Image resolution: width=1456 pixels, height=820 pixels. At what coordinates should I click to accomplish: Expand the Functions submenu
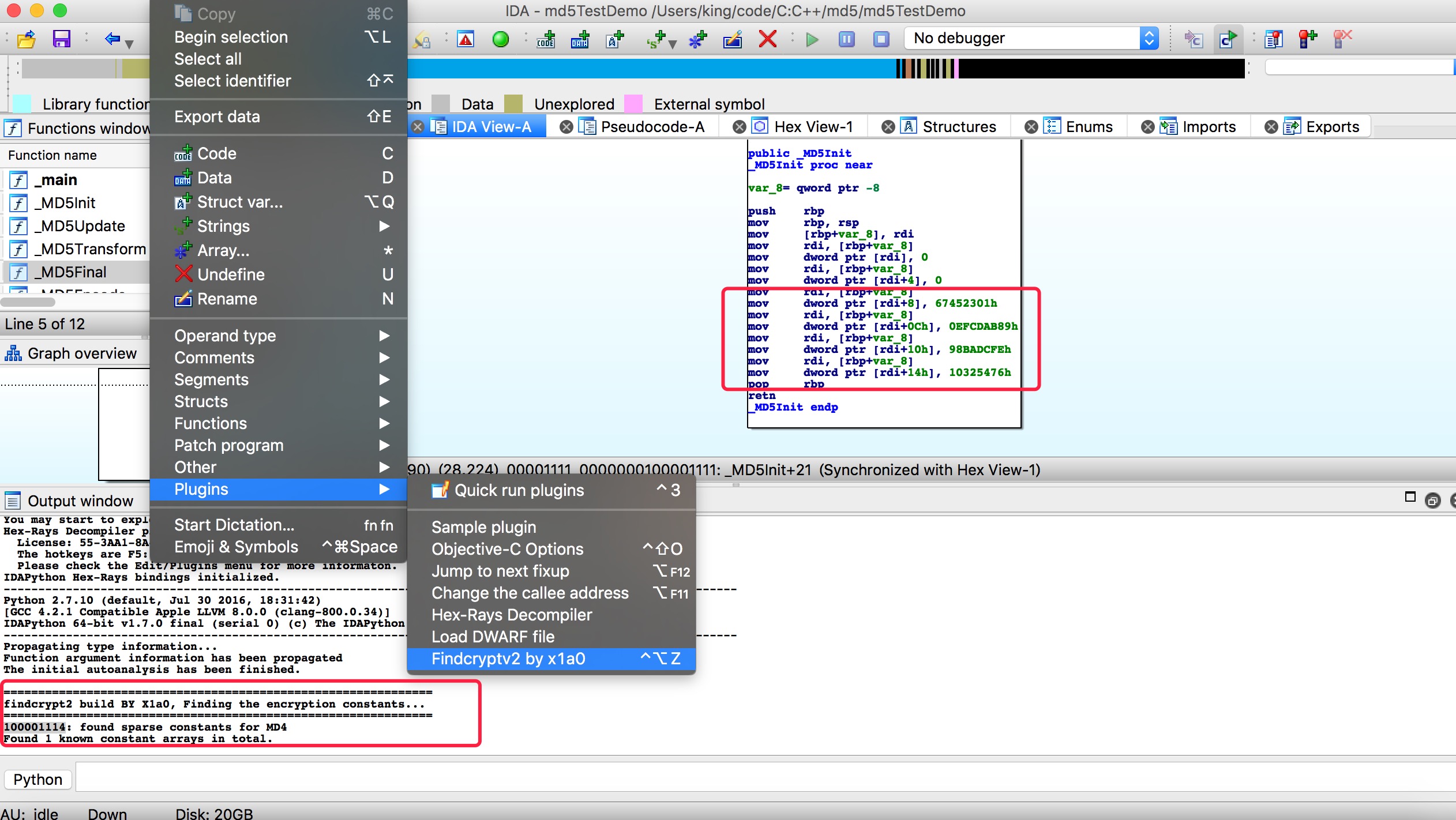(279, 423)
